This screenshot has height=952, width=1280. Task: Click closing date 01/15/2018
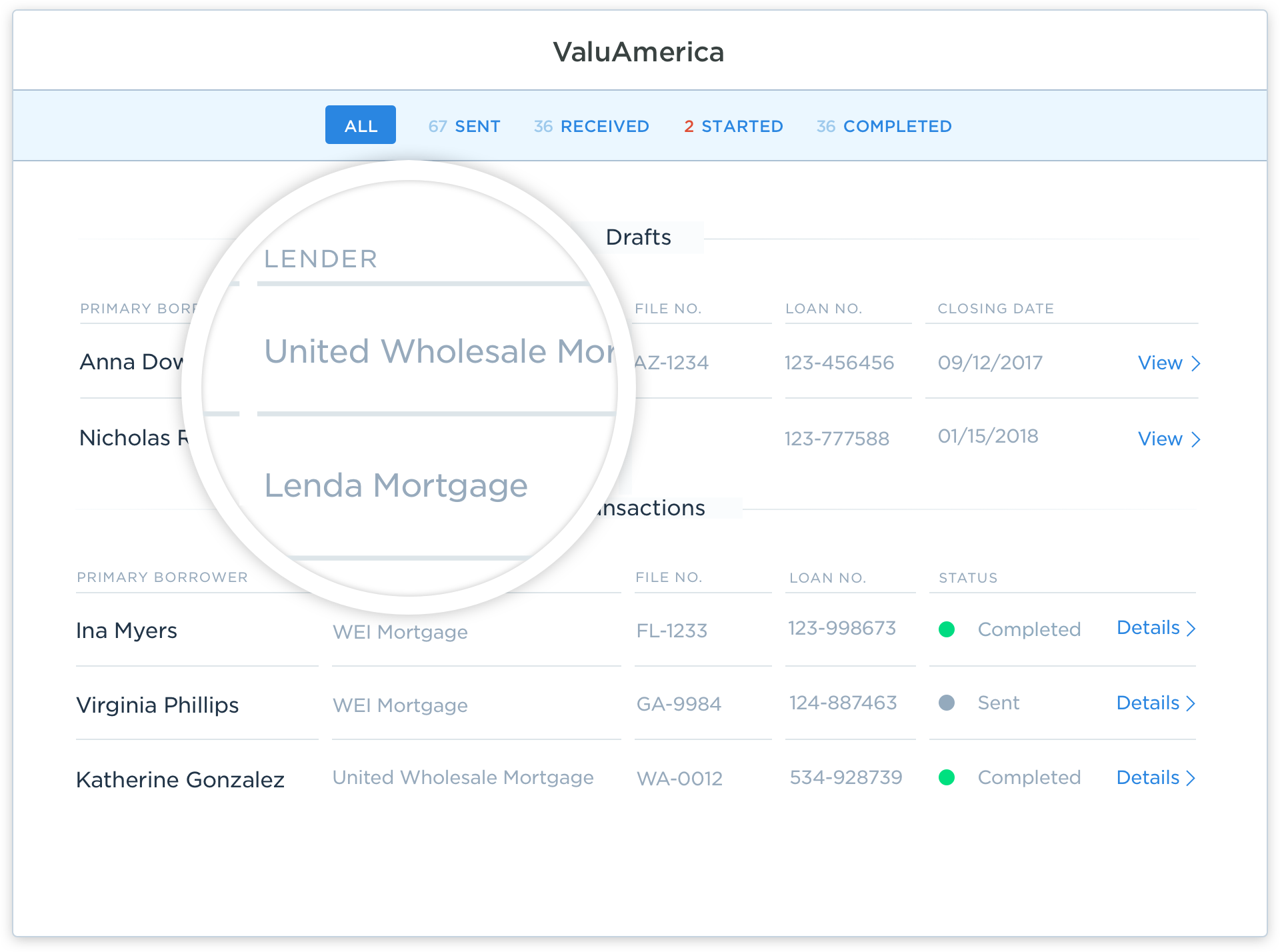[988, 436]
